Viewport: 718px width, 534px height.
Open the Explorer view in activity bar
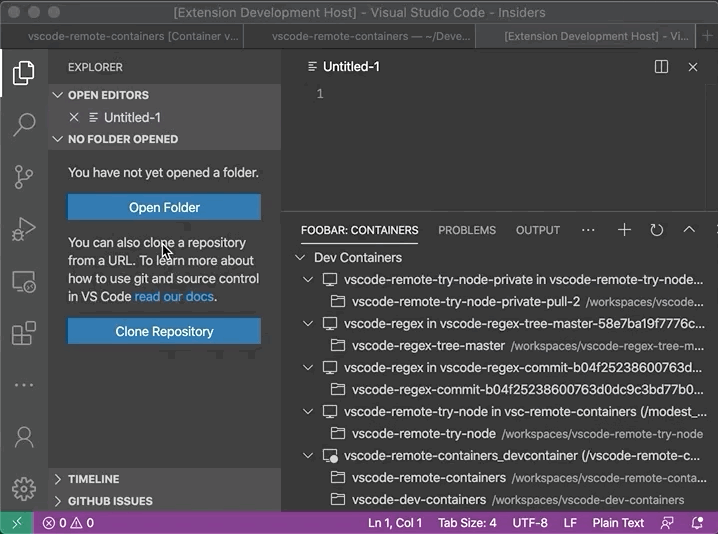click(x=23, y=73)
